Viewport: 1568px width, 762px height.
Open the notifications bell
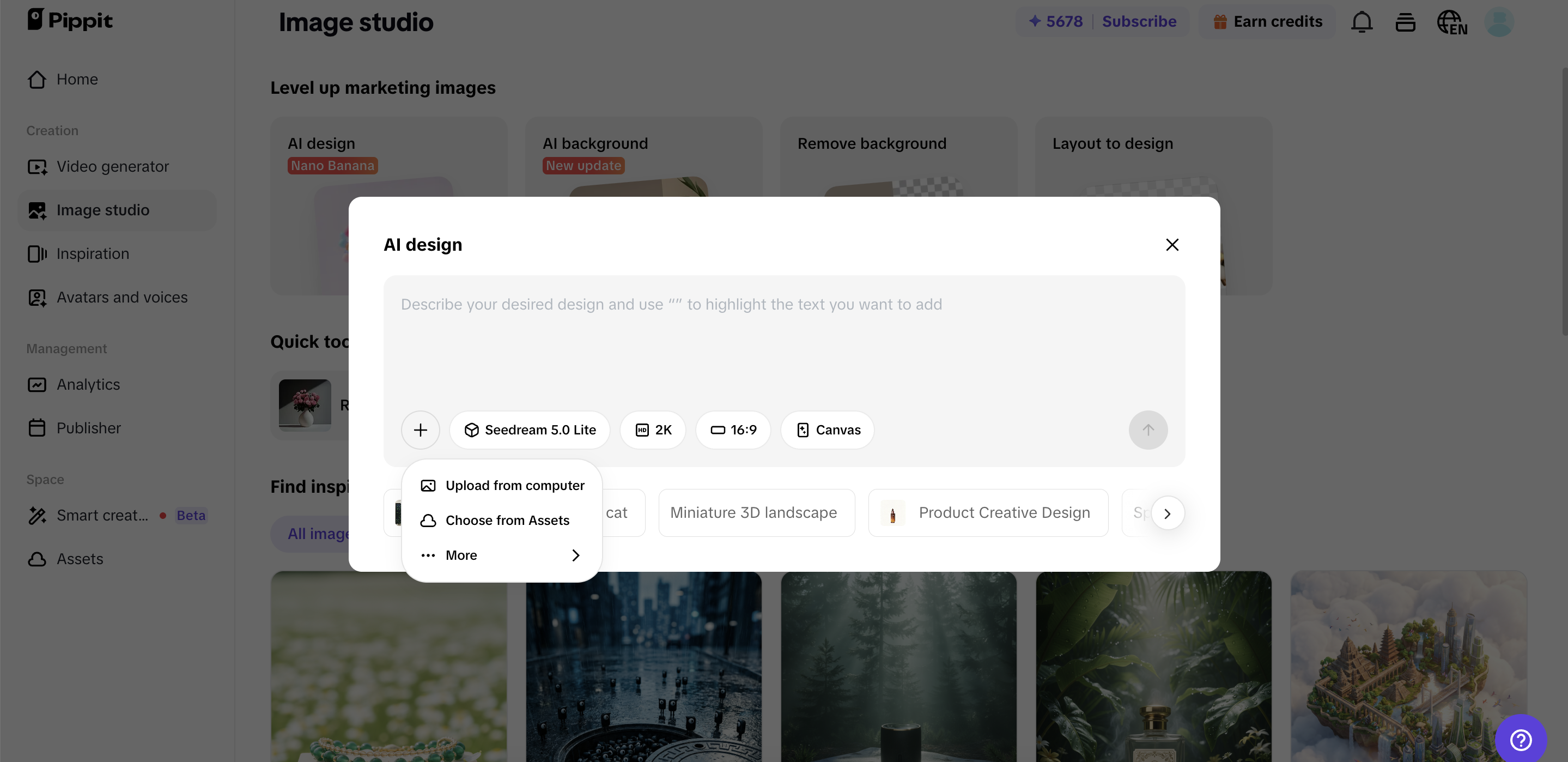tap(1362, 22)
